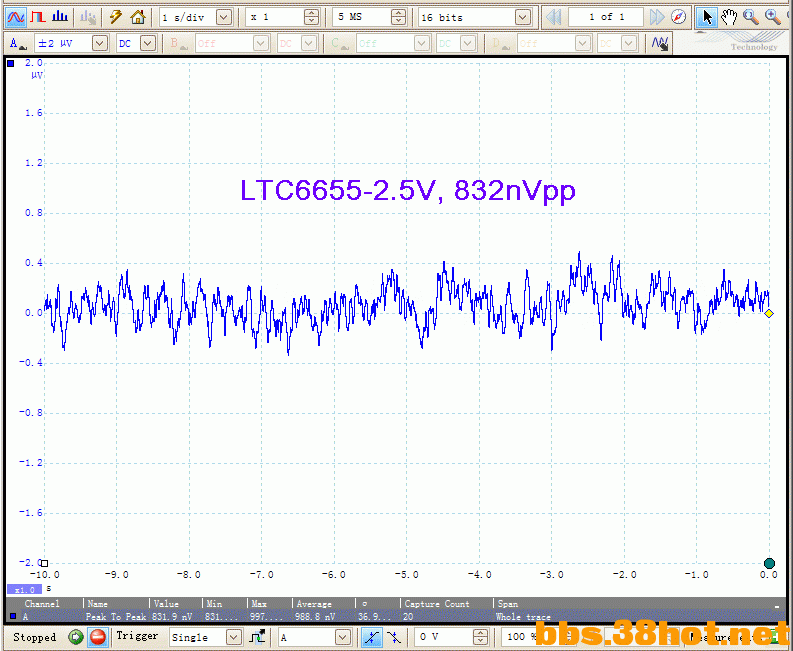
Task: Open trigger source A dropdown
Action: click(343, 637)
